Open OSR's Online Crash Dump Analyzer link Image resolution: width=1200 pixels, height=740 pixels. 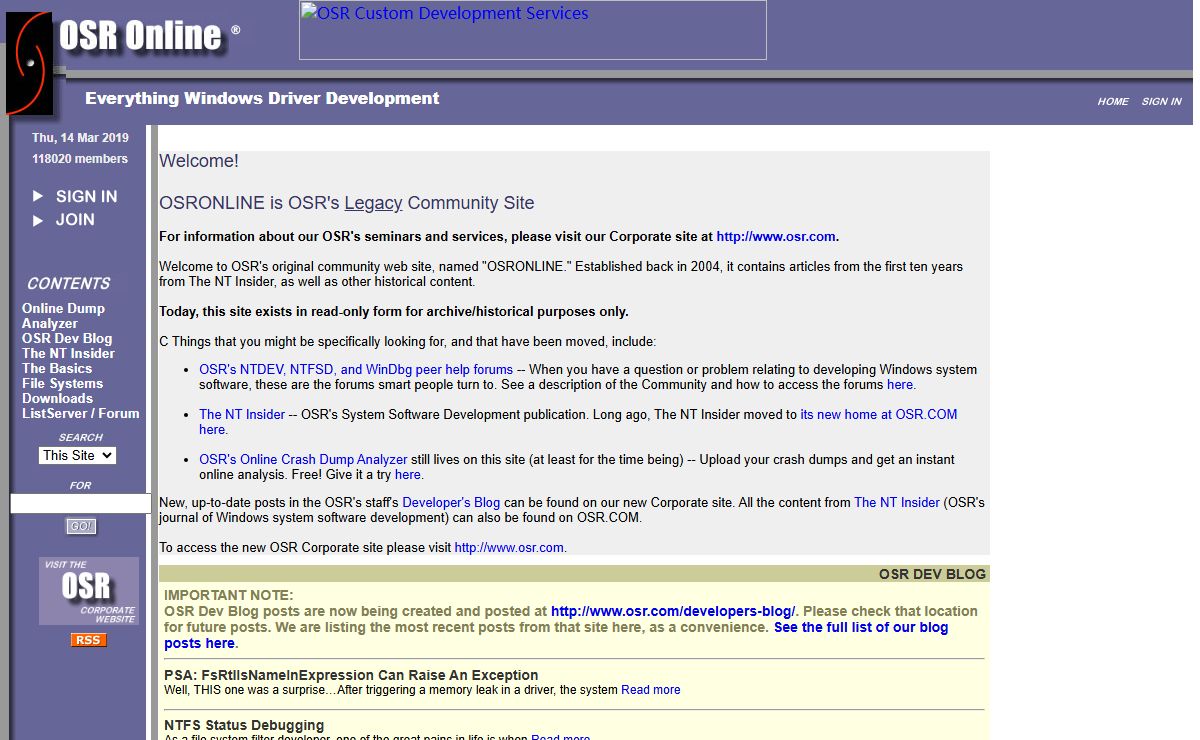pos(303,459)
